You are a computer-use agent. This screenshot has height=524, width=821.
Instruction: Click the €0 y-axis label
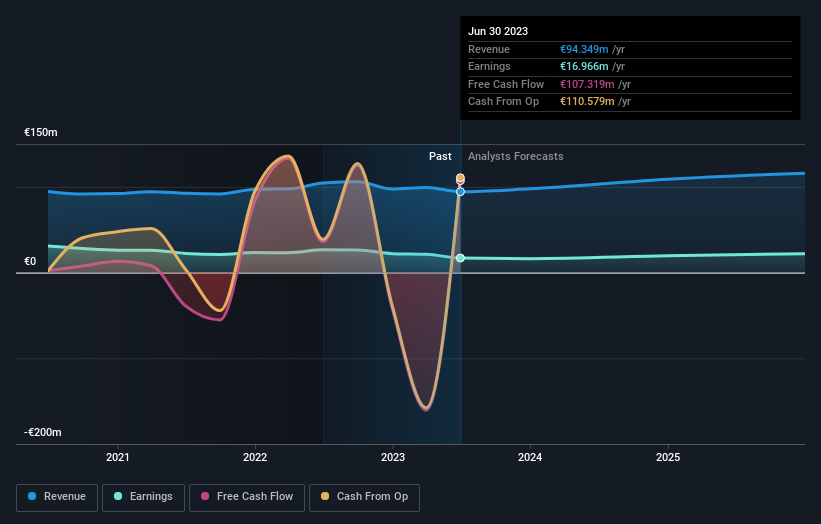pyautogui.click(x=30, y=261)
